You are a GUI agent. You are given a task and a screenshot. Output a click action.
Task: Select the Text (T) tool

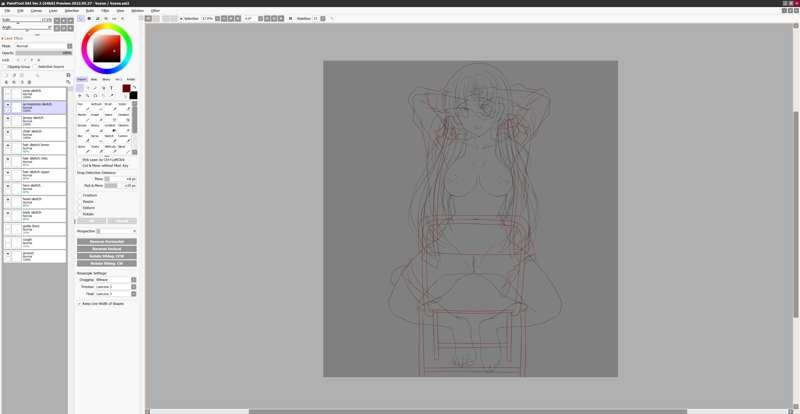coord(111,88)
